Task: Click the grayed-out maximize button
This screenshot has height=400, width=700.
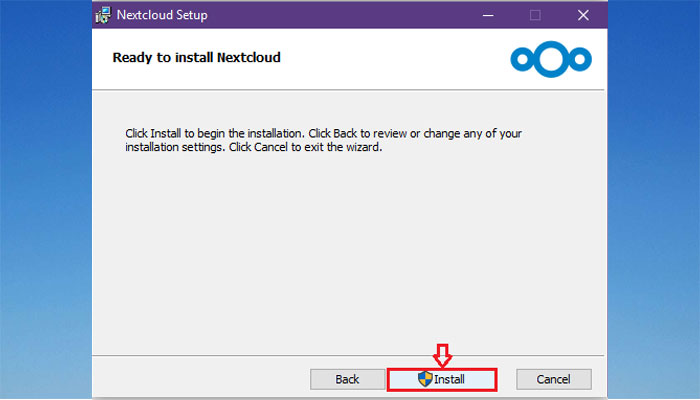Action: click(535, 15)
